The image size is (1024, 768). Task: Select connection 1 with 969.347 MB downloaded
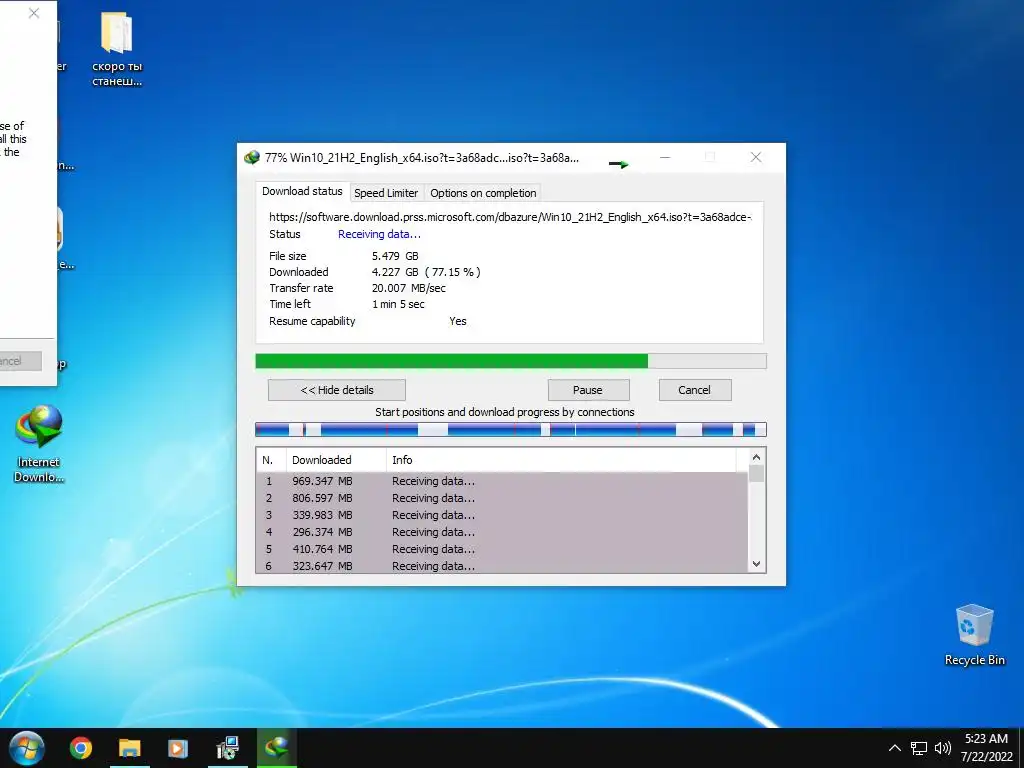coord(502,481)
